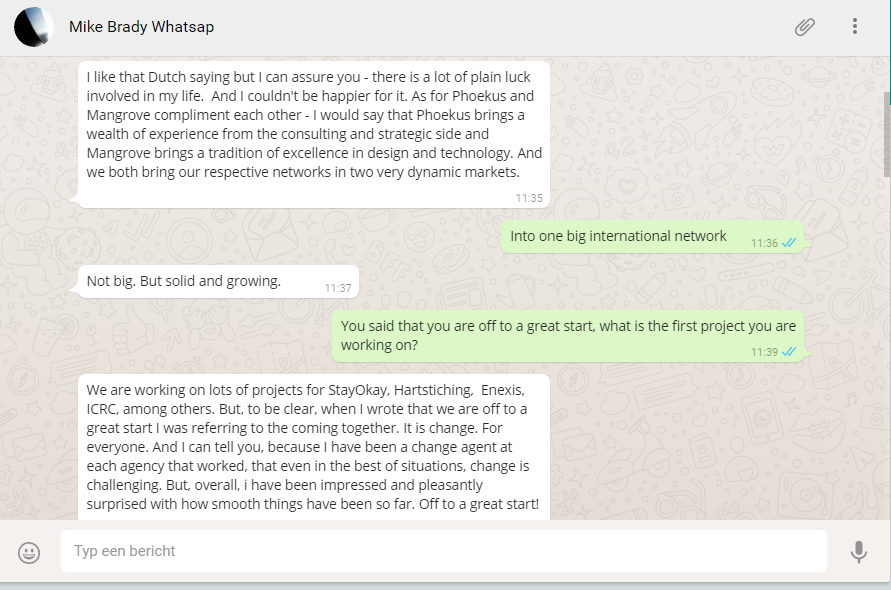The width and height of the screenshot is (891, 590).
Task: Open the emoji picker smiley icon
Action: click(x=30, y=552)
